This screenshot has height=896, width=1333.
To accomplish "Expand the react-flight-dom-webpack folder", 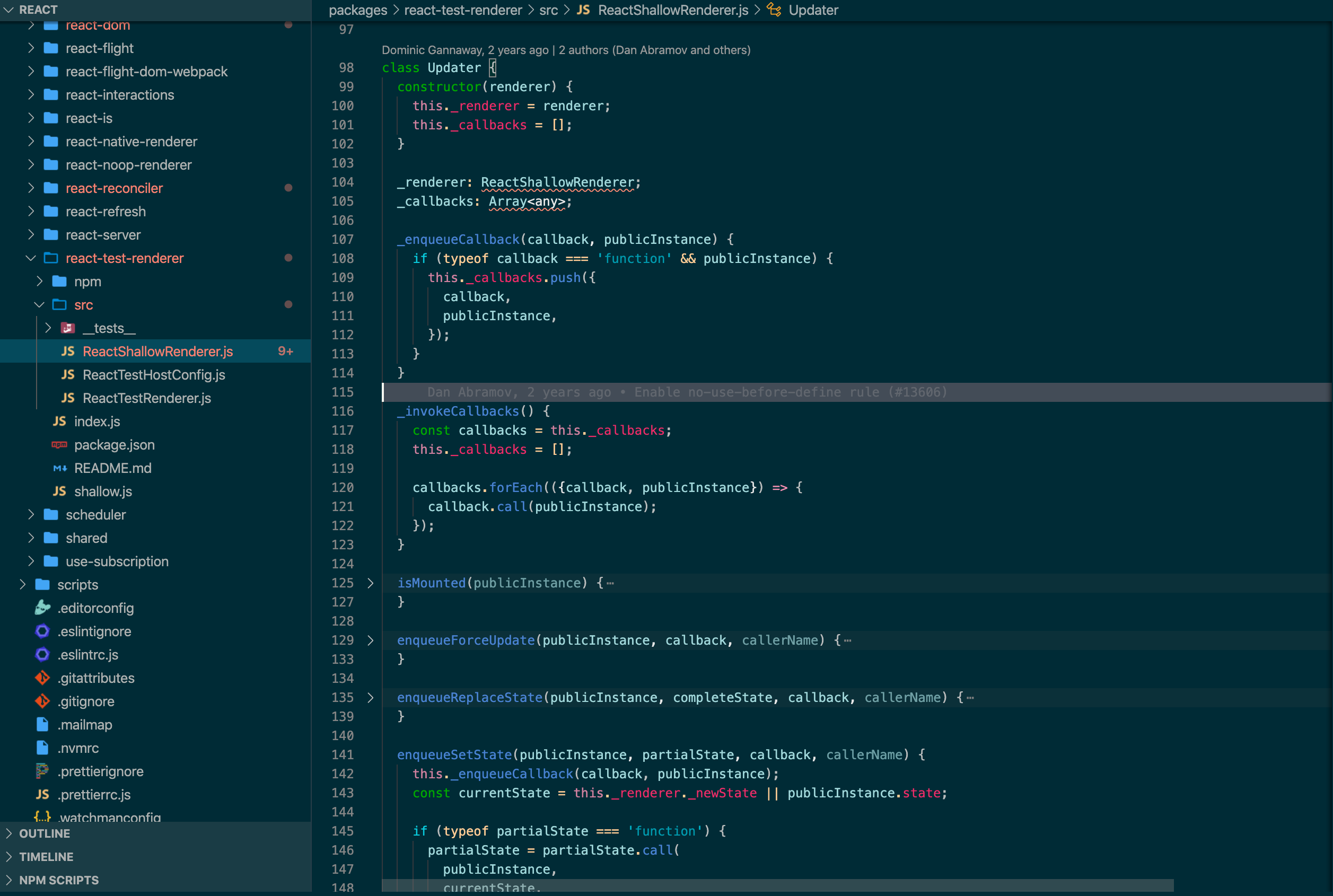I will [x=31, y=72].
